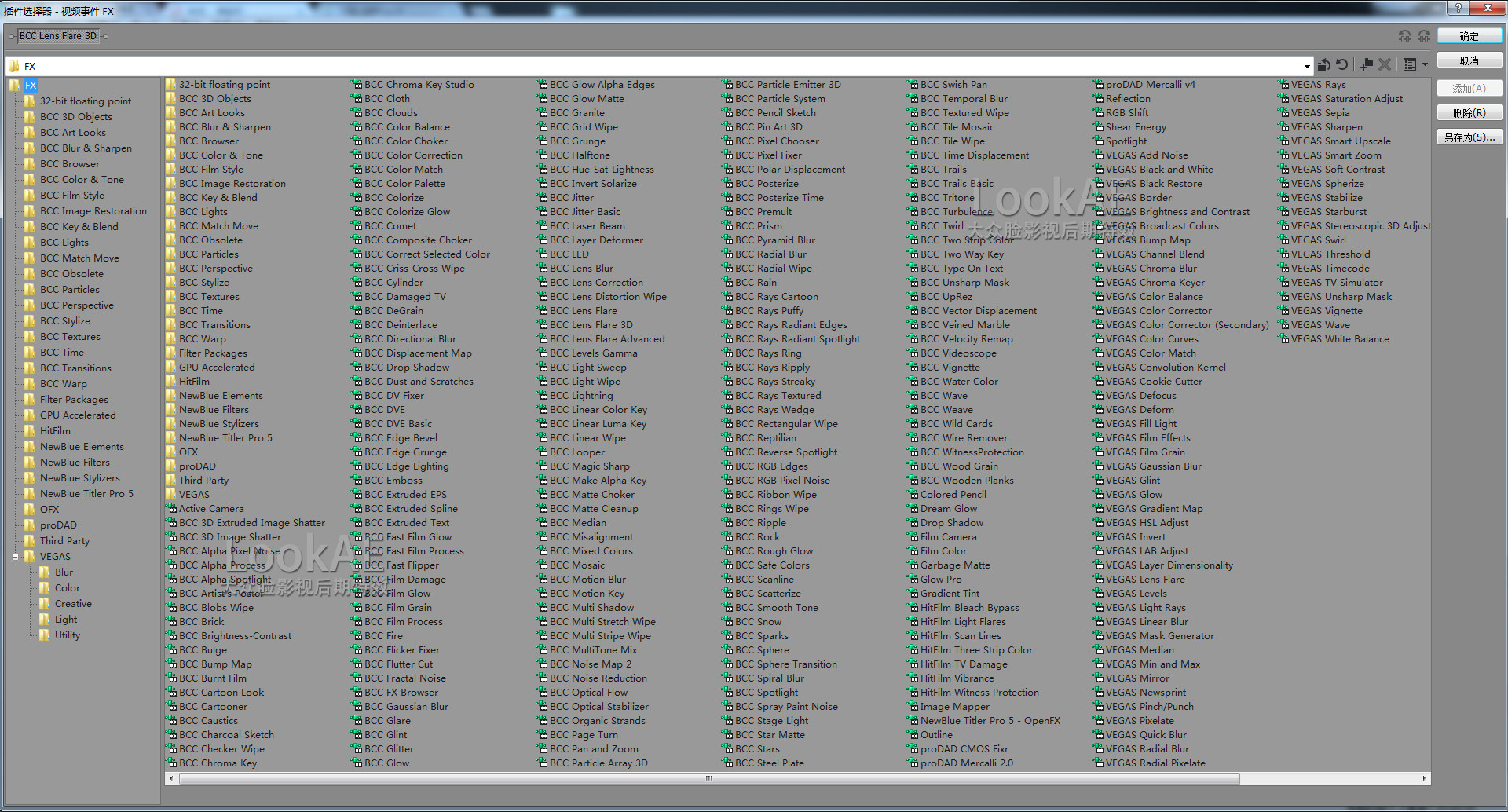Viewport: 1508px width, 812px height.
Task: Select BCC Film Grain plug-in
Action: click(x=398, y=608)
